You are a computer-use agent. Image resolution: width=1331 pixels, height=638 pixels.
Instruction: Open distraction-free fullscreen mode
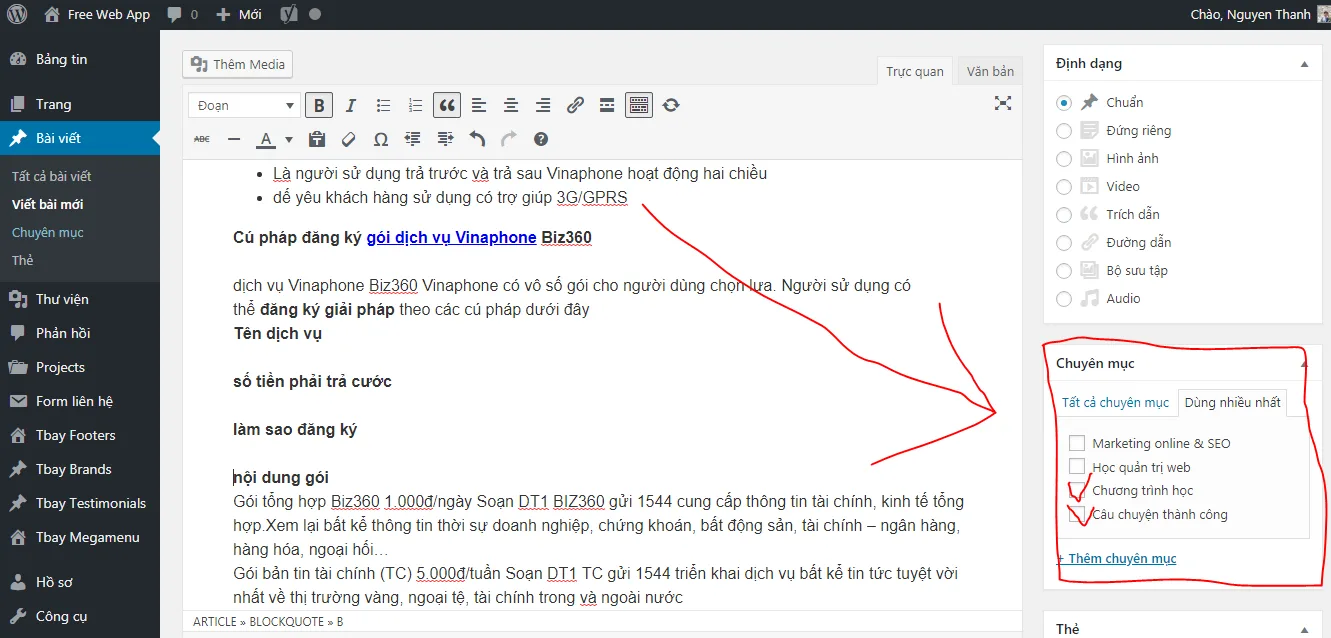(x=1003, y=103)
